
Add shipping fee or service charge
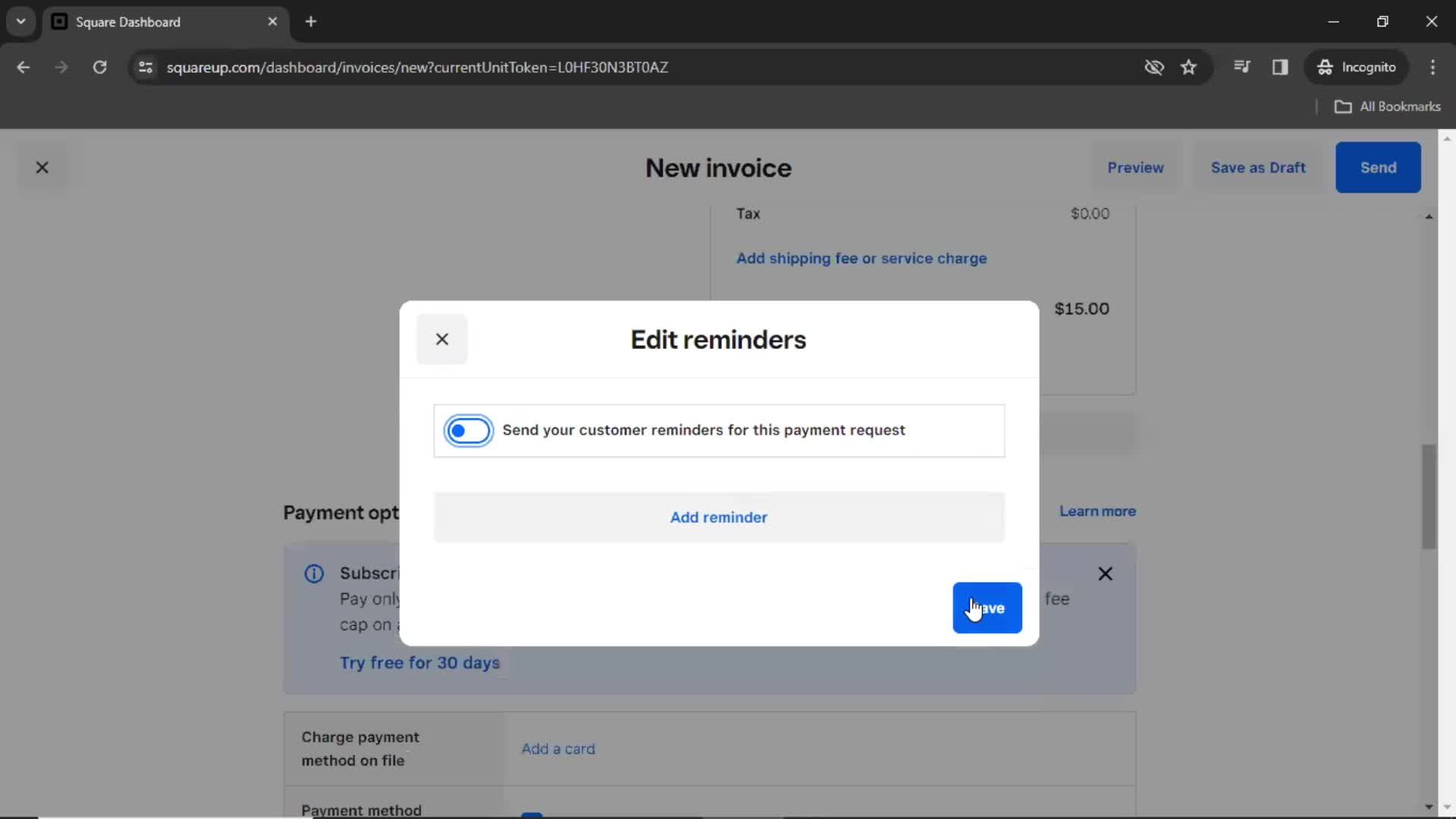(861, 259)
